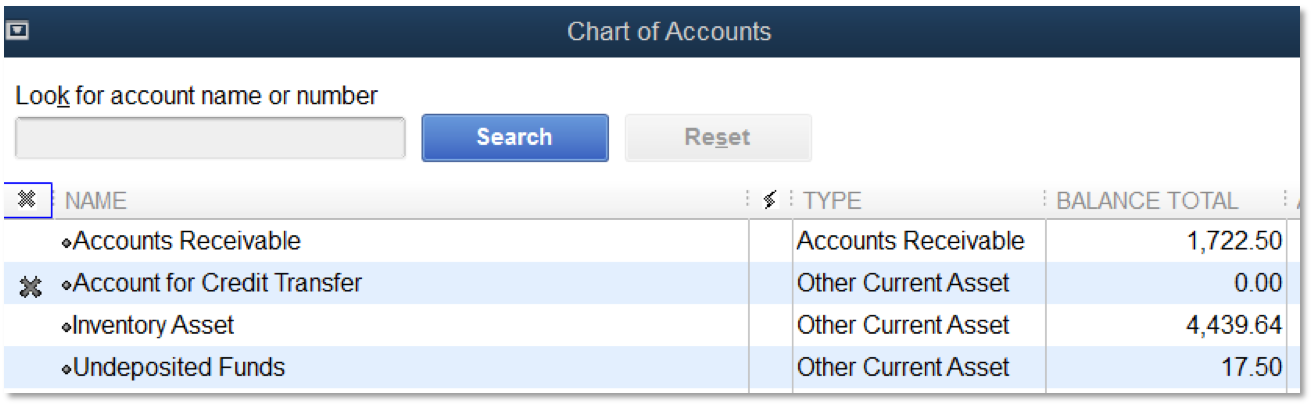Click the lightning bolt column header
This screenshot has height=404, width=1312.
[x=769, y=201]
